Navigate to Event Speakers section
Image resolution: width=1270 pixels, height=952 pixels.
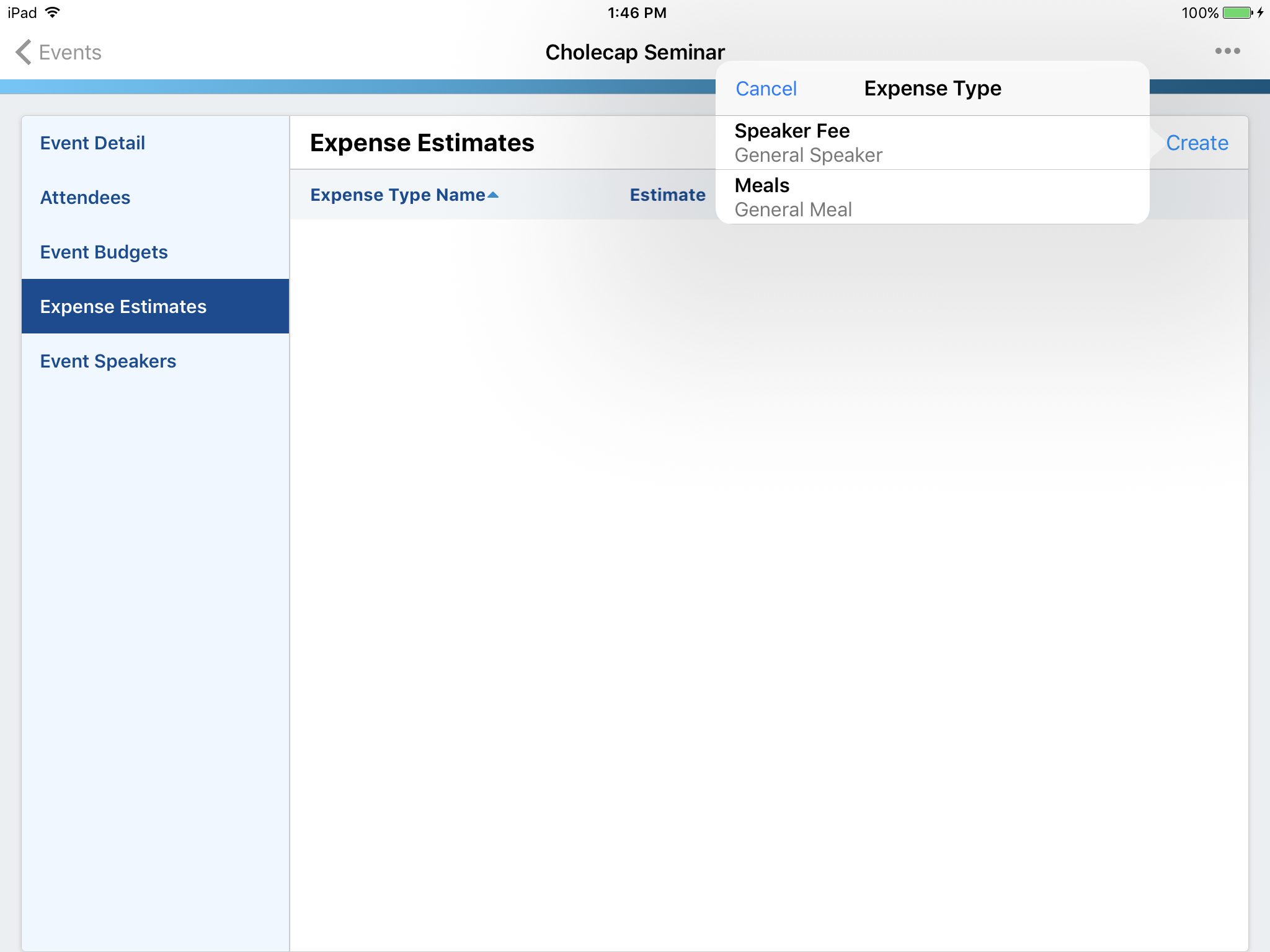pos(109,361)
